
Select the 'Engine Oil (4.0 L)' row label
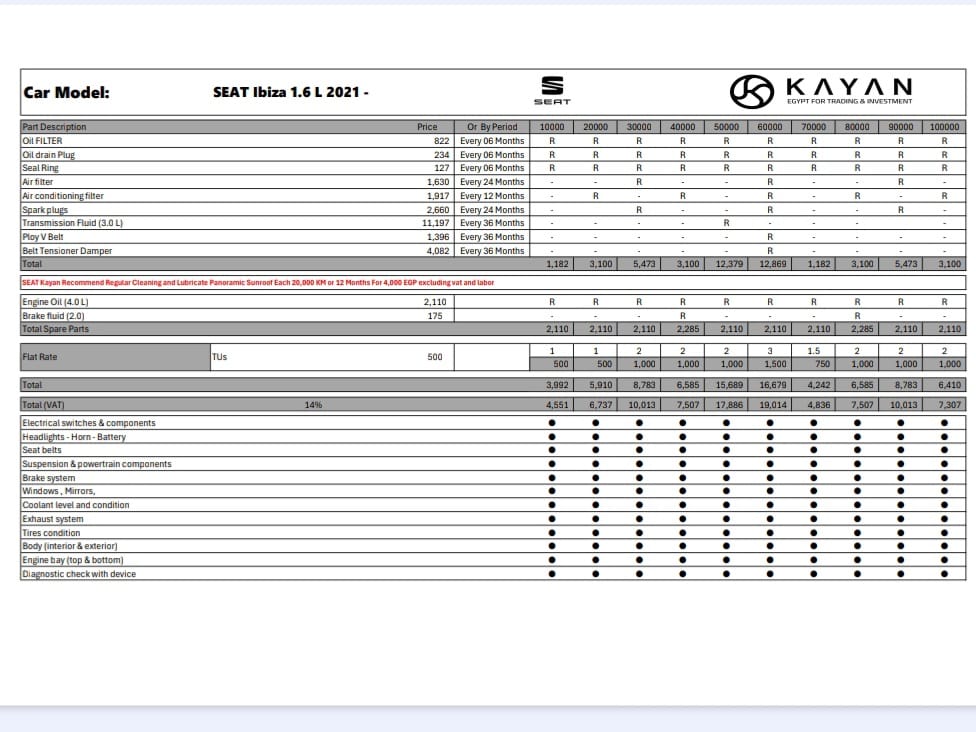point(55,301)
